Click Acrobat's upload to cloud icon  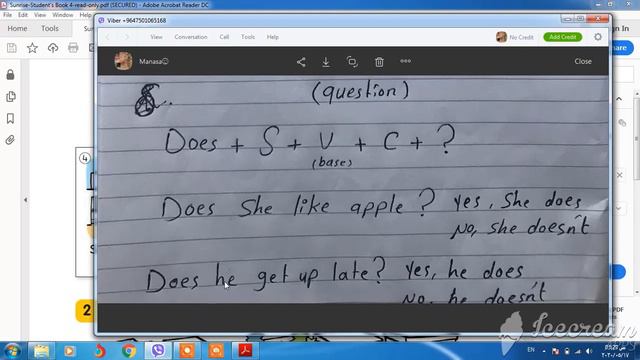coord(53,48)
